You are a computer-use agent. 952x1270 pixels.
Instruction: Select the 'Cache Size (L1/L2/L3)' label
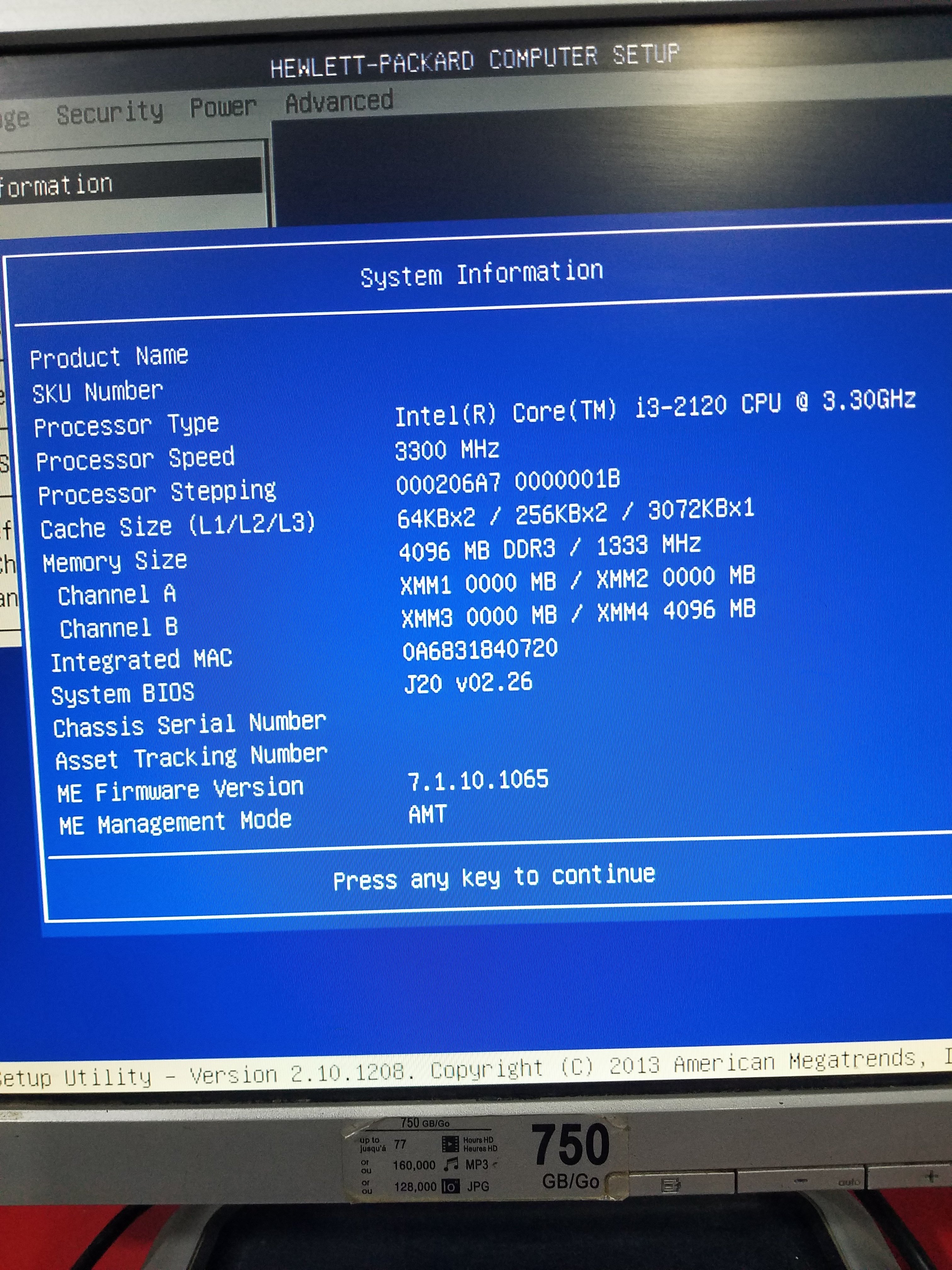point(178,525)
